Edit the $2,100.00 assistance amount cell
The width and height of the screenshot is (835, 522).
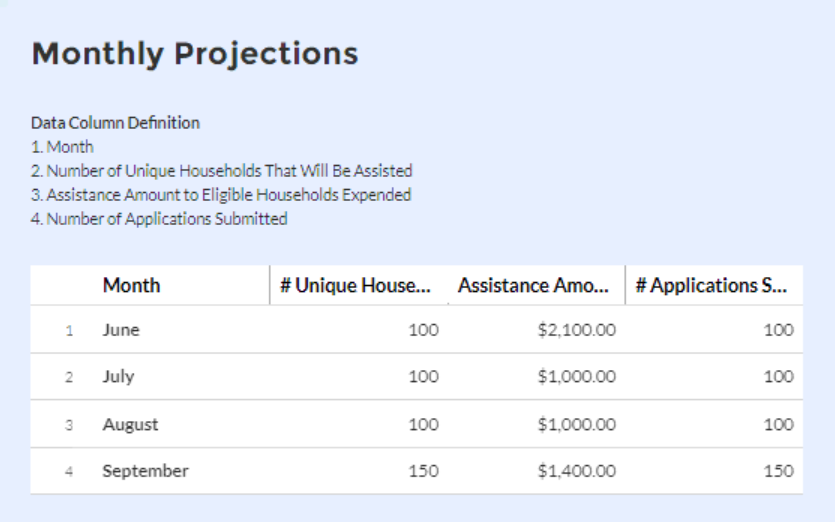576,330
